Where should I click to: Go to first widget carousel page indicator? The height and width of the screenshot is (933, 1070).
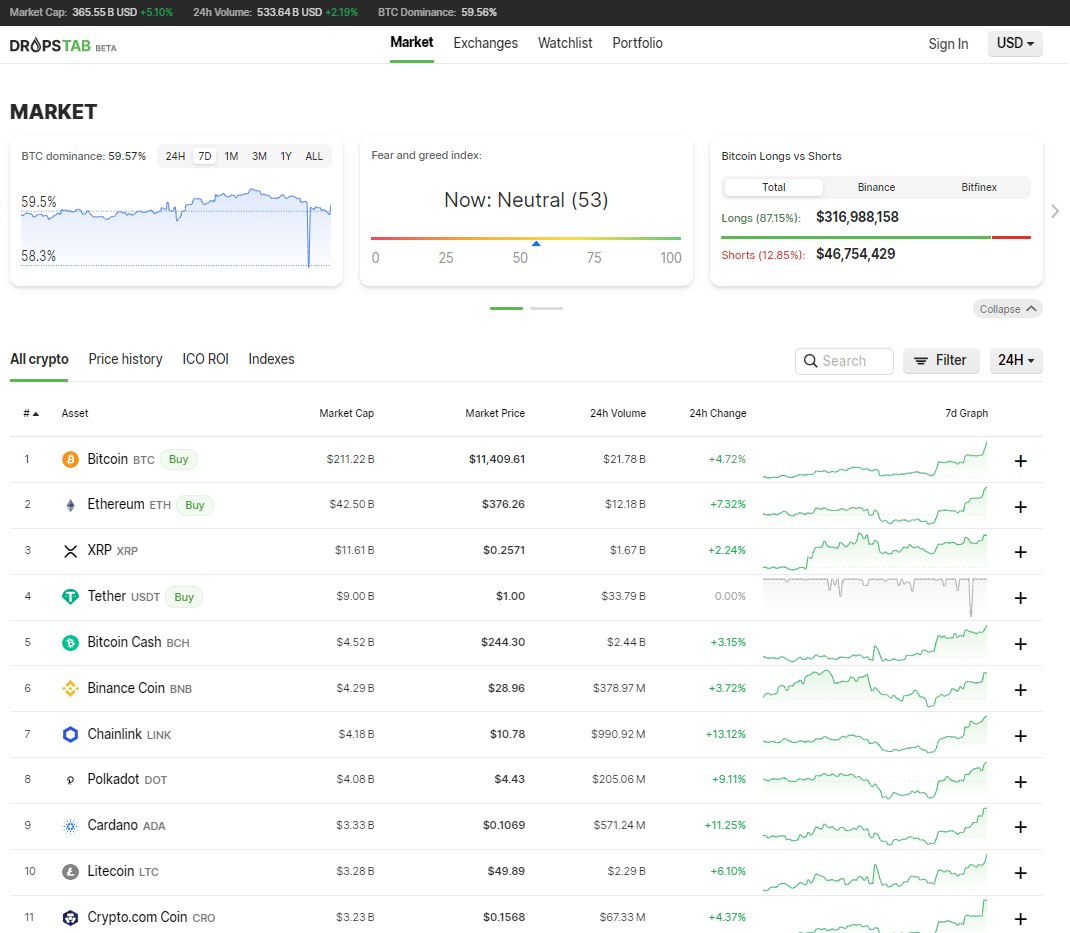[506, 308]
